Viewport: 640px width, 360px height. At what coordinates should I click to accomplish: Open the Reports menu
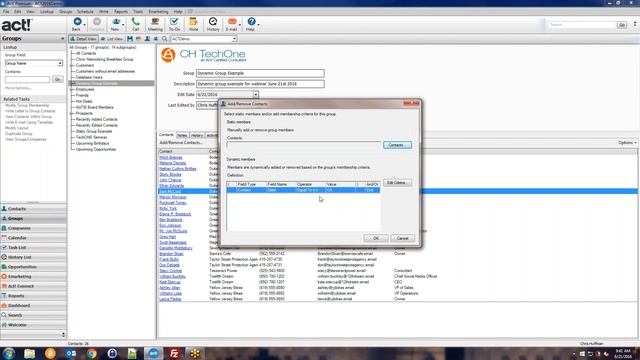pyautogui.click(x=121, y=11)
